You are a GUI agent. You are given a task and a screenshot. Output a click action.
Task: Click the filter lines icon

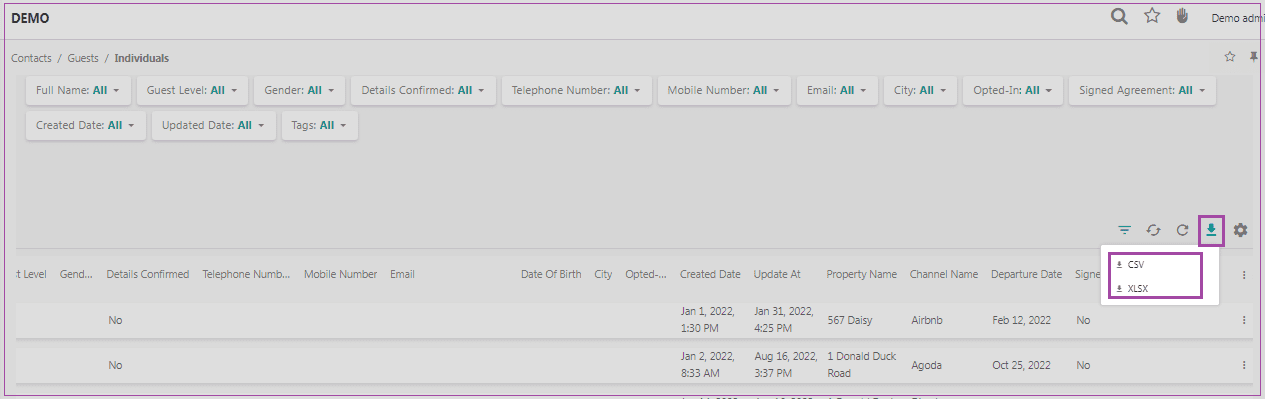[1125, 230]
